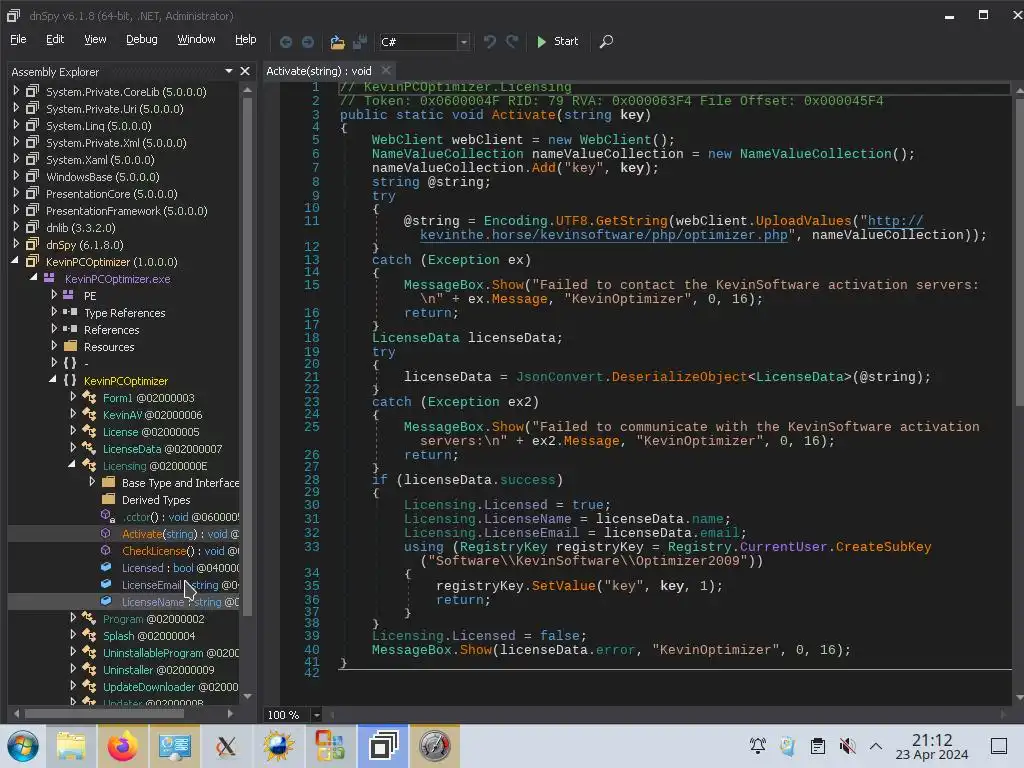Screen dimensions: 1024x768
Task: Click Assembly Explorer horizontal scrollbar thumb
Action: tap(103, 713)
